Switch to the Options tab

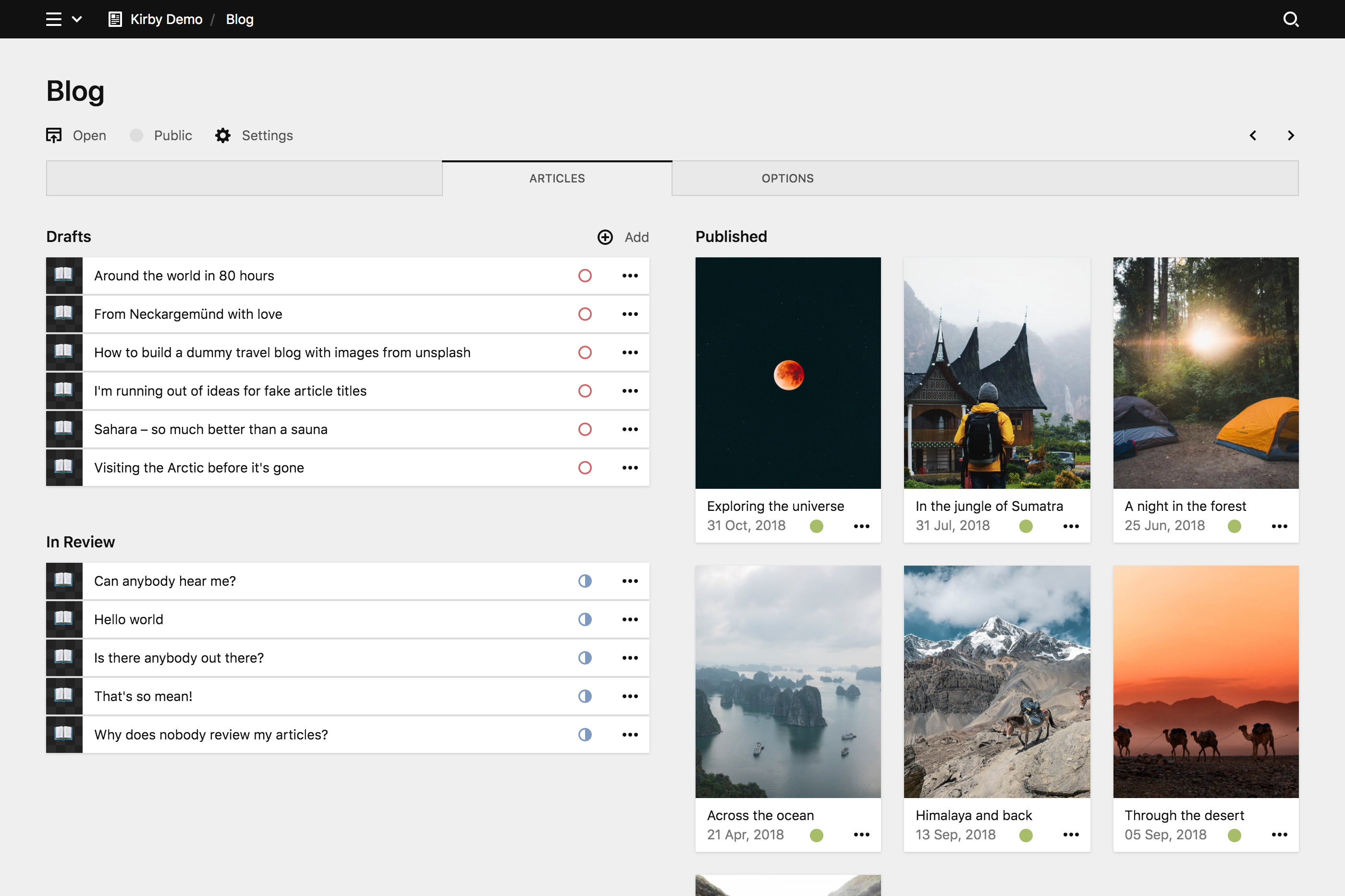point(787,178)
